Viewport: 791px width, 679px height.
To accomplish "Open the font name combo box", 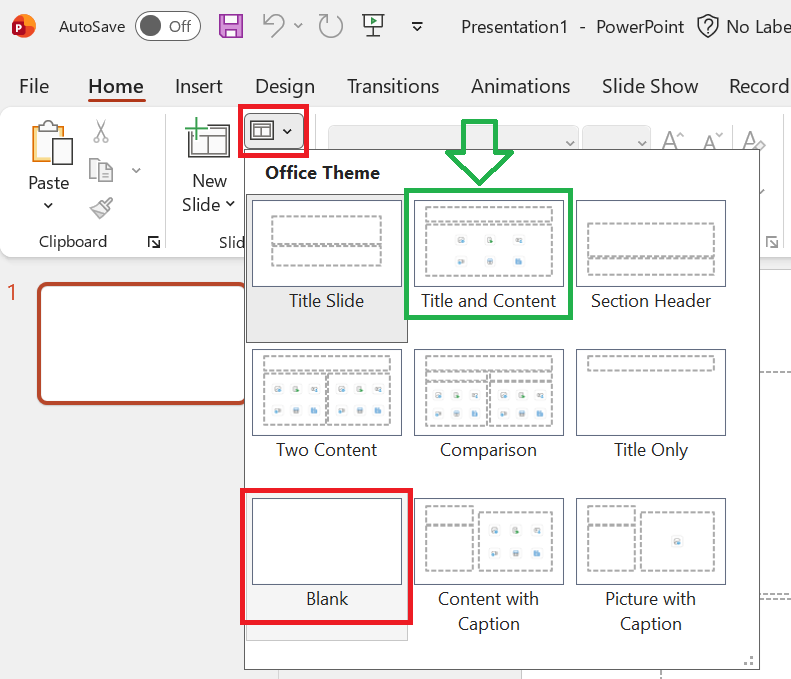I will coord(453,137).
